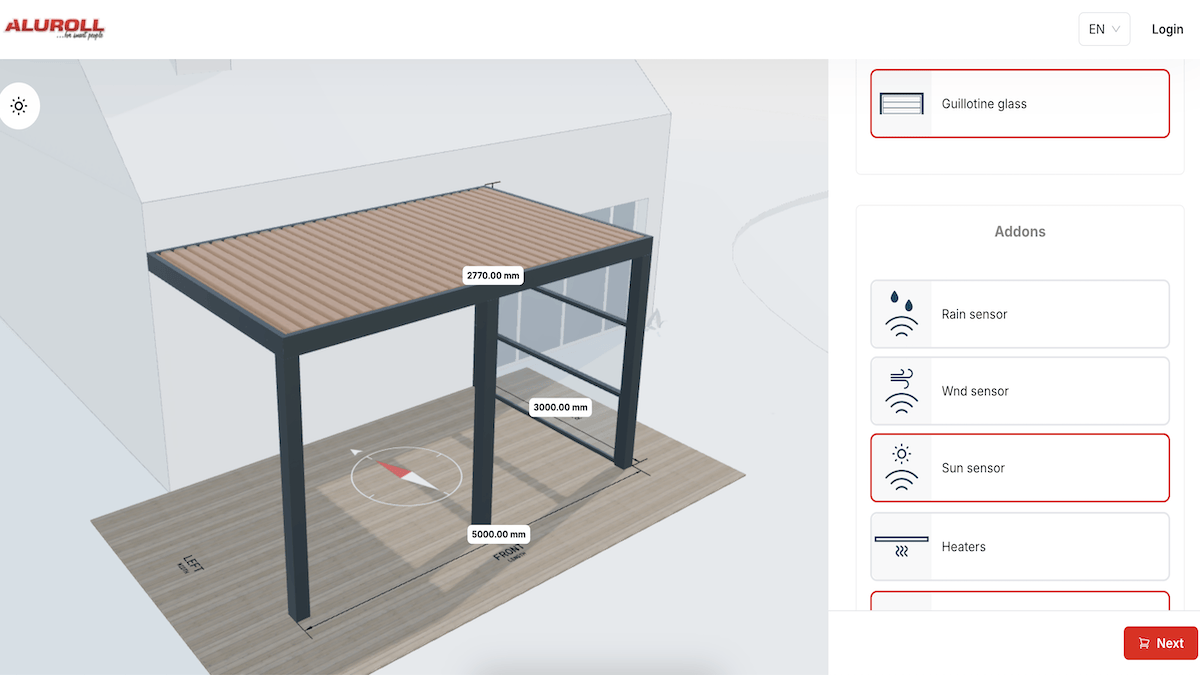
Task: Enable the Wnd sensor addon
Action: click(1020, 390)
